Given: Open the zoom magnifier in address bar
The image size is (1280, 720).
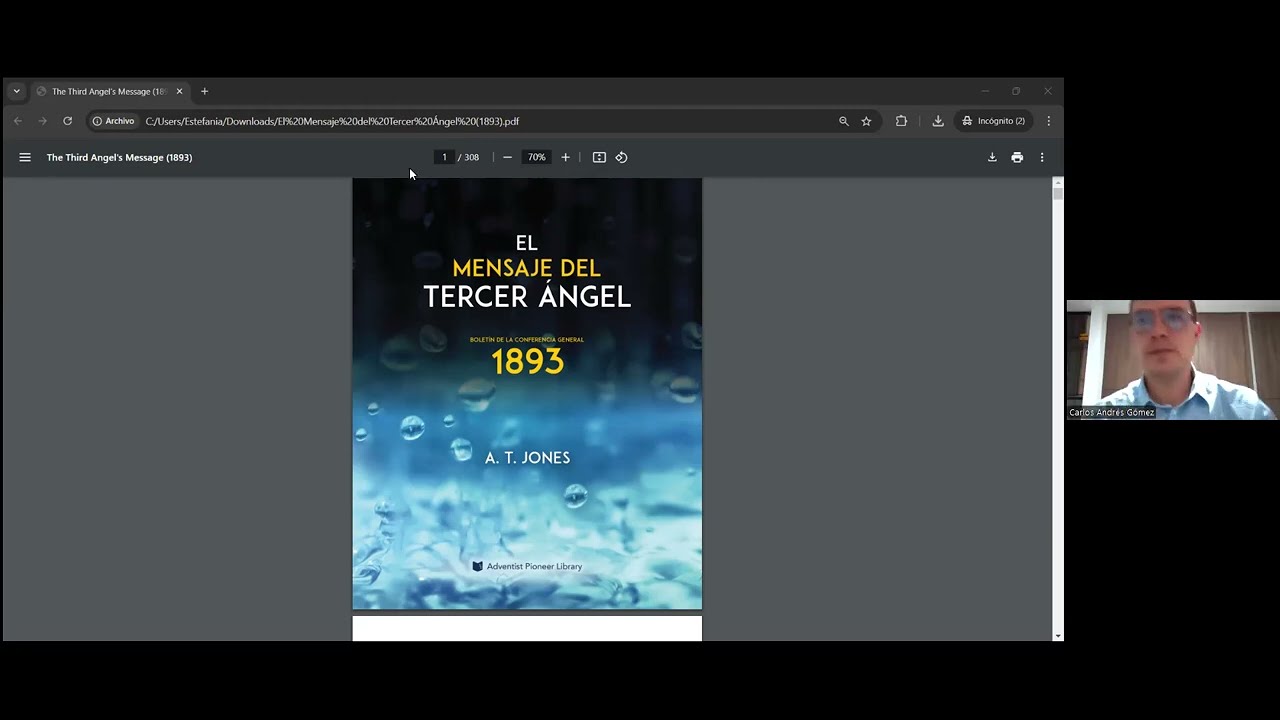Looking at the screenshot, I should point(843,121).
